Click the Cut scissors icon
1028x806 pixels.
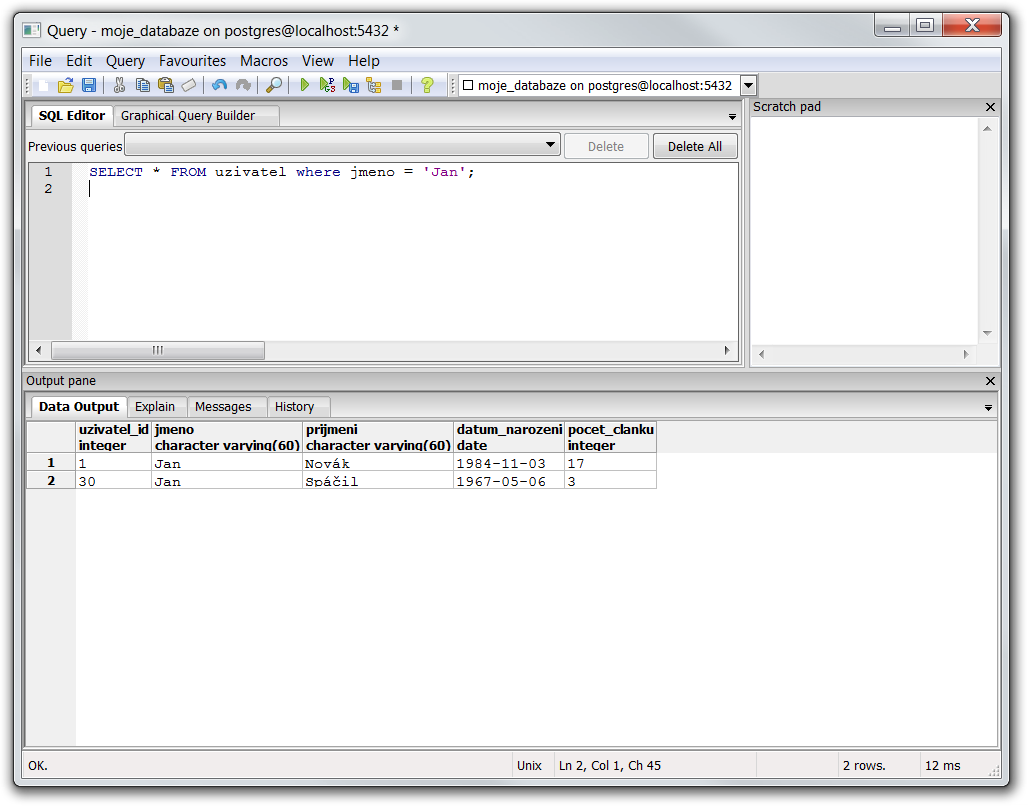(119, 86)
